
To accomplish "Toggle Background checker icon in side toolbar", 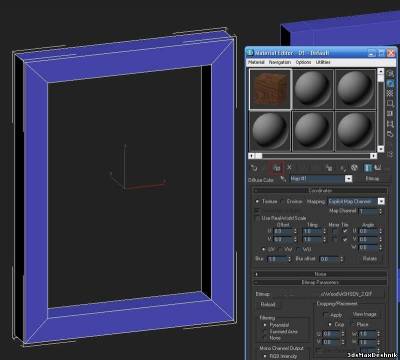I will click(390, 94).
